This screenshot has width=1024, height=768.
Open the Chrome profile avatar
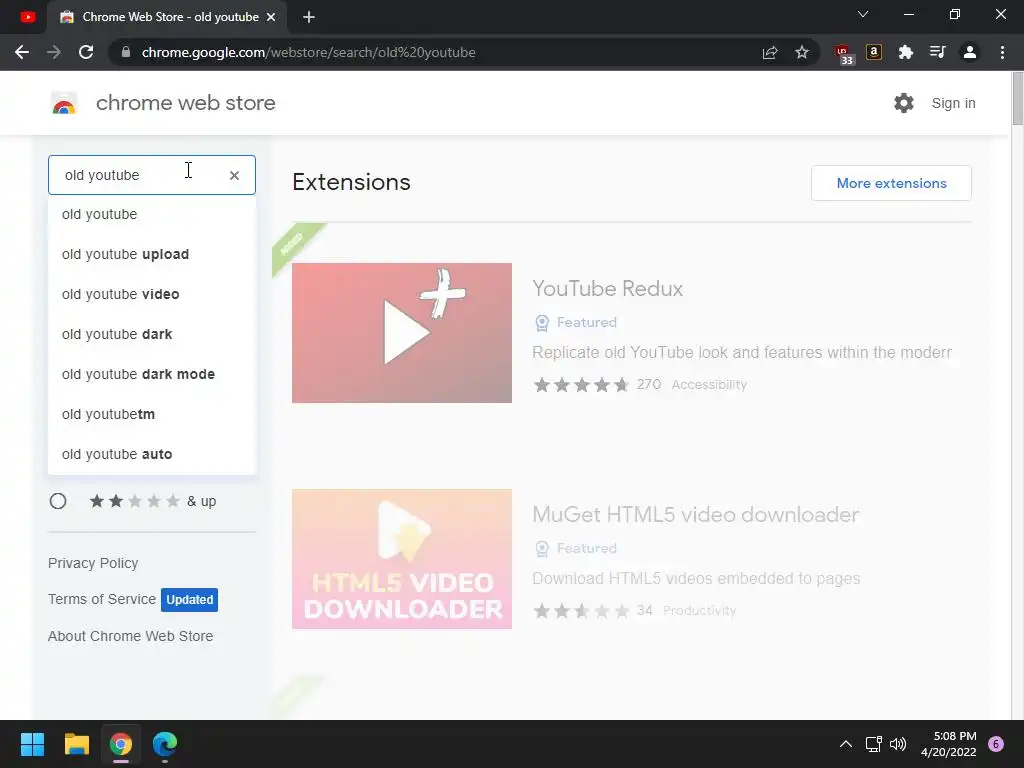point(970,52)
